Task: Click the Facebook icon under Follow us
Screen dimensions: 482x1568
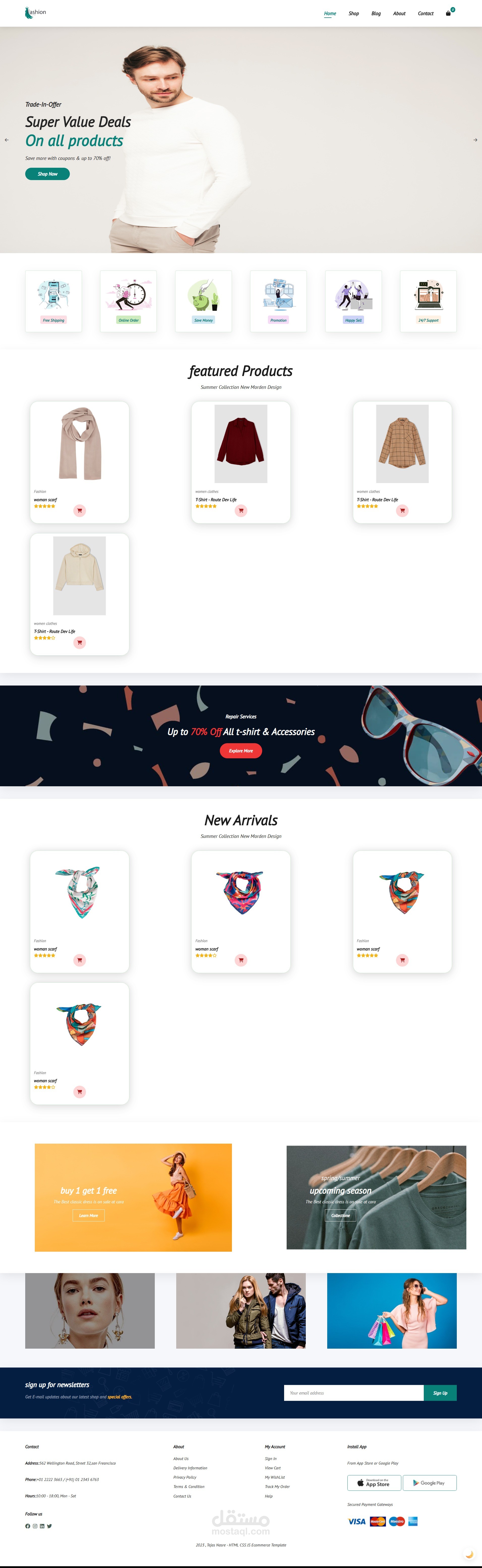Action: (x=27, y=1526)
